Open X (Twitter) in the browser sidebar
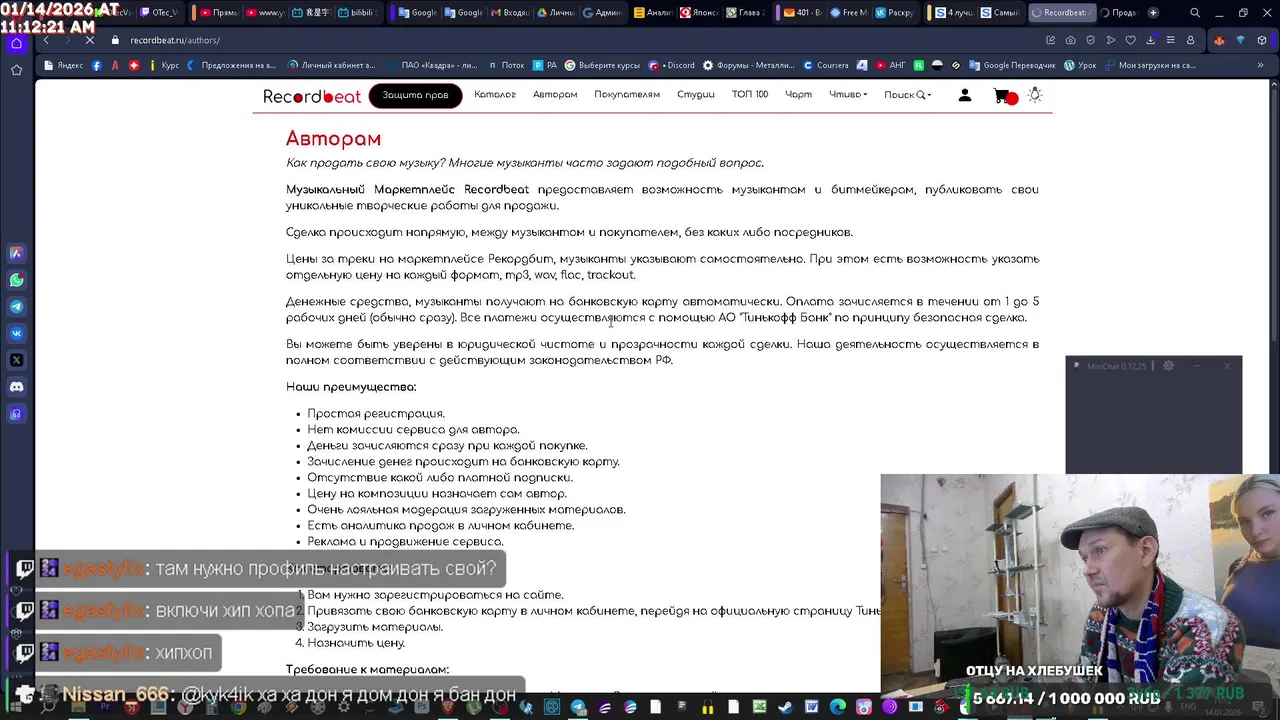Image resolution: width=1280 pixels, height=720 pixels. click(16, 360)
